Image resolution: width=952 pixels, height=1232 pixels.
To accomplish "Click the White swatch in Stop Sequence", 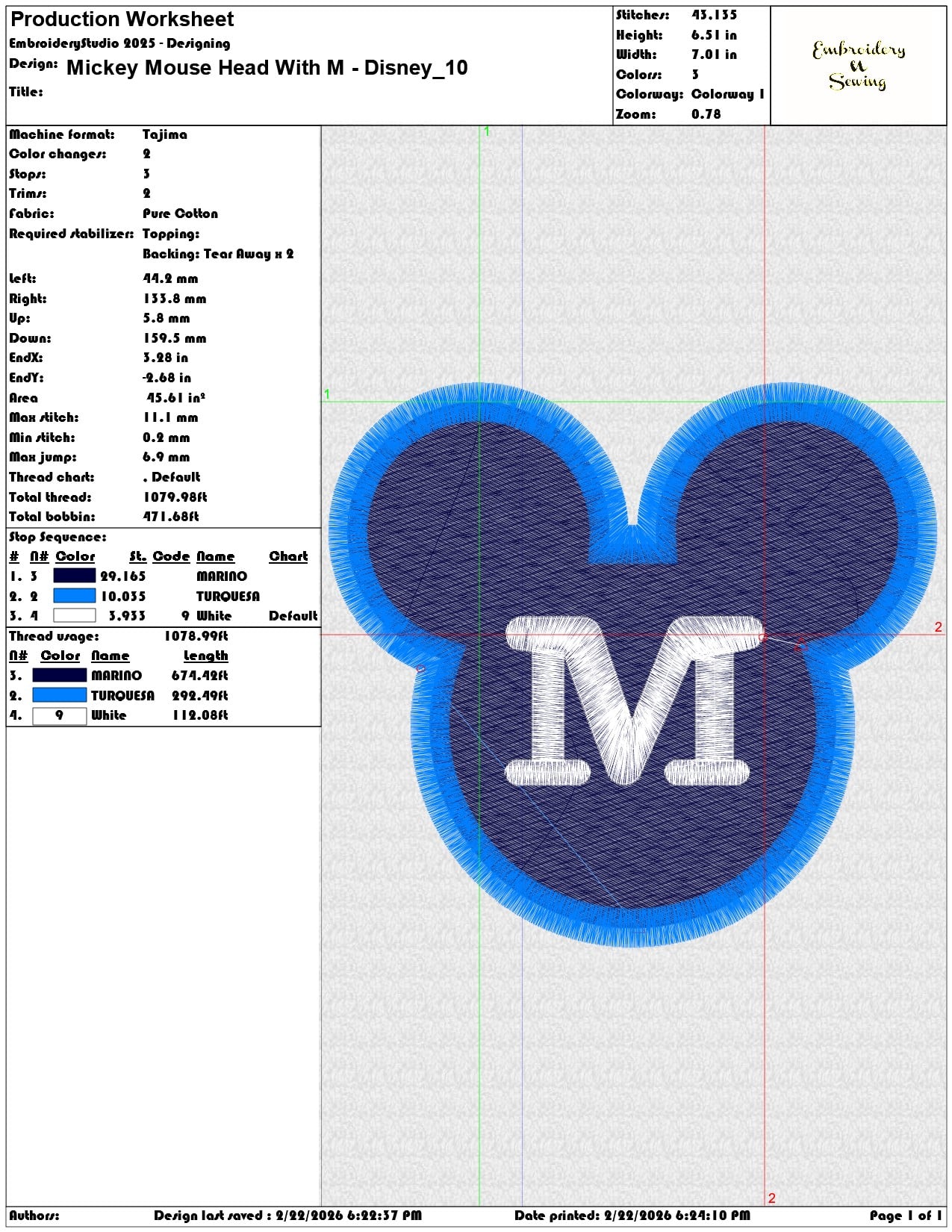I will (x=75, y=616).
